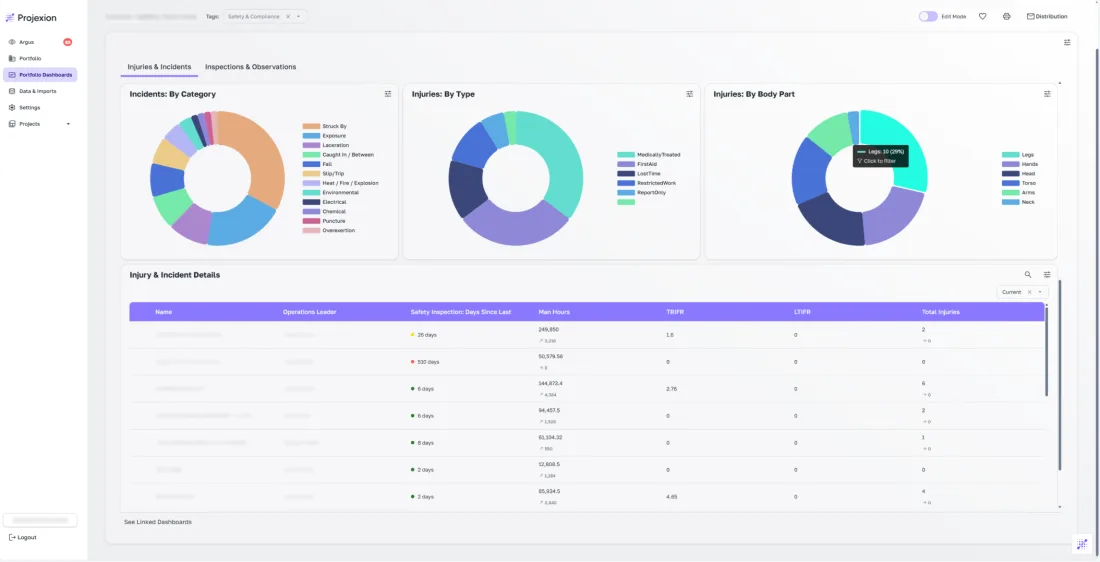Image resolution: width=1100 pixels, height=562 pixels.
Task: Toggle the Slip/Trip legend entry
Action: [323, 173]
